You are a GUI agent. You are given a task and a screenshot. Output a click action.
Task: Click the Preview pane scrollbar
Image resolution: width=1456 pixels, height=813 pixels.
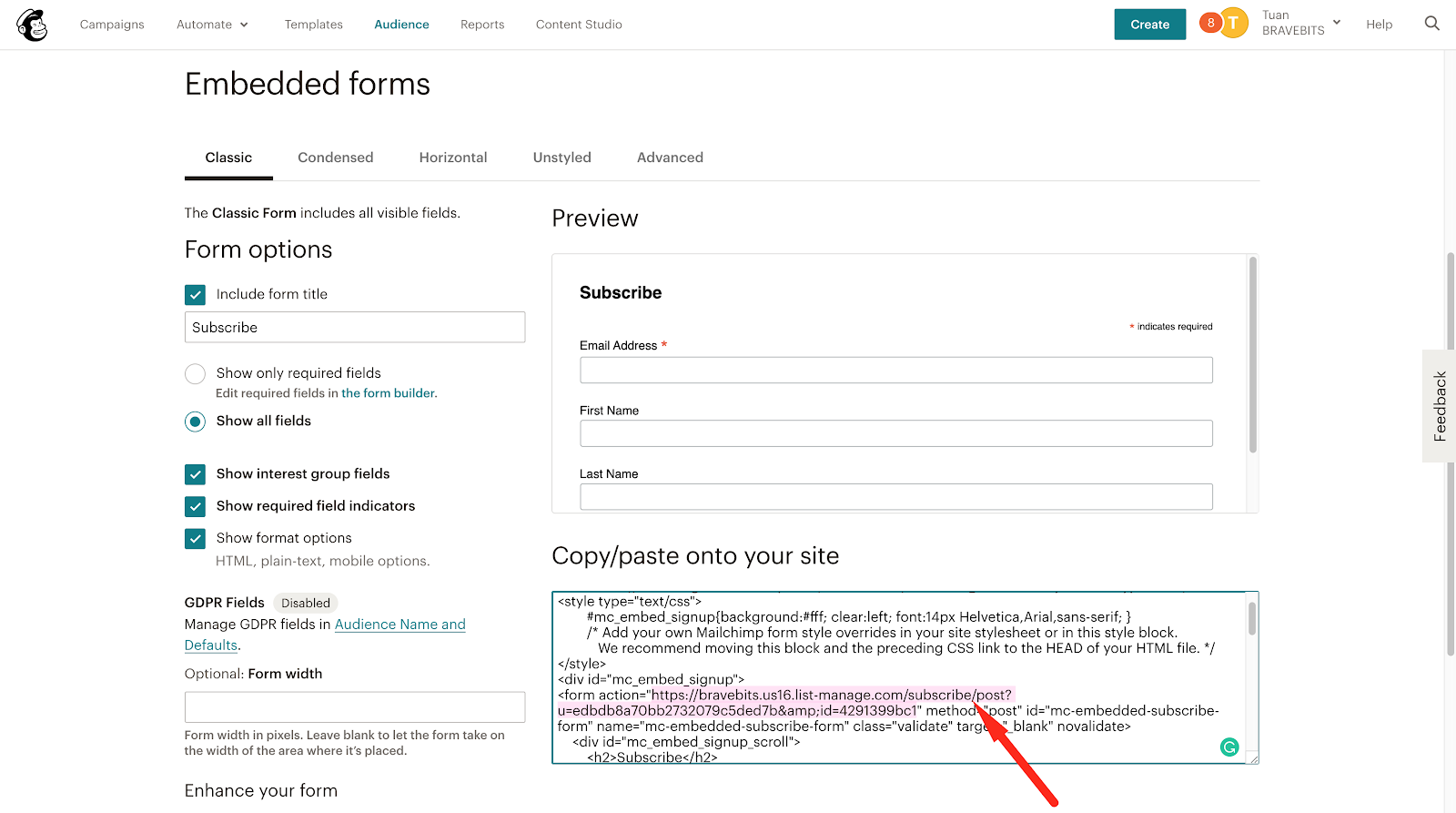[1252, 355]
